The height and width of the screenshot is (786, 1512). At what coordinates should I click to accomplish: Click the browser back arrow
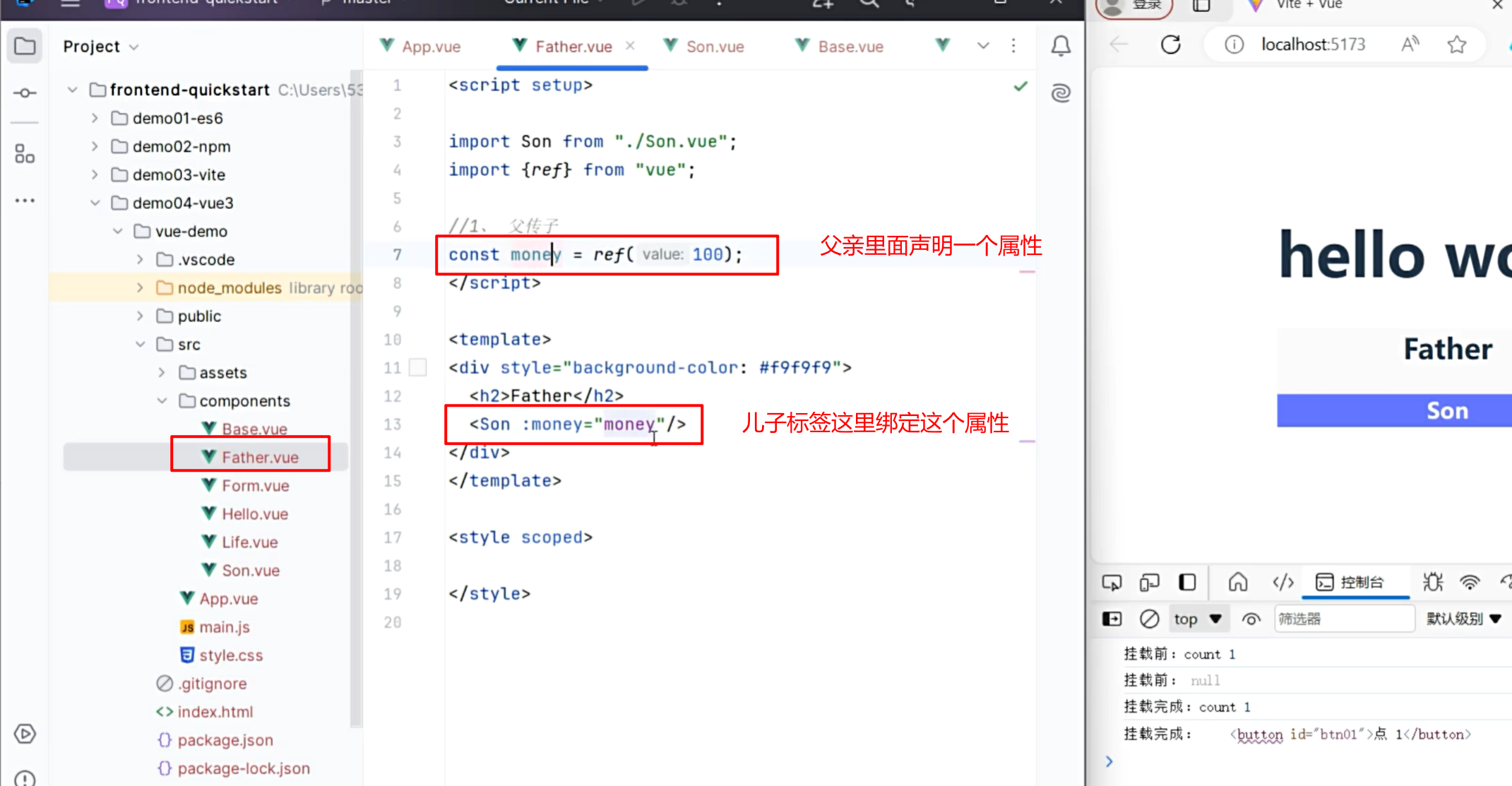[x=1119, y=44]
